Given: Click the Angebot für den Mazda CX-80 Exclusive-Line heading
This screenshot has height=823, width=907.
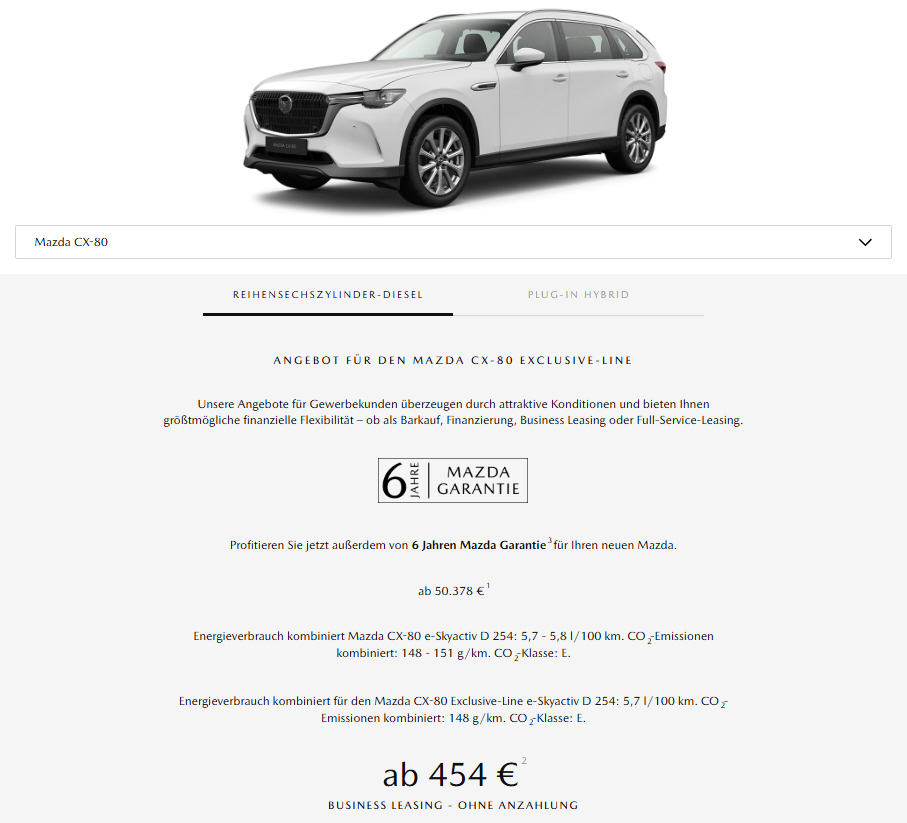Looking at the screenshot, I should click(453, 360).
